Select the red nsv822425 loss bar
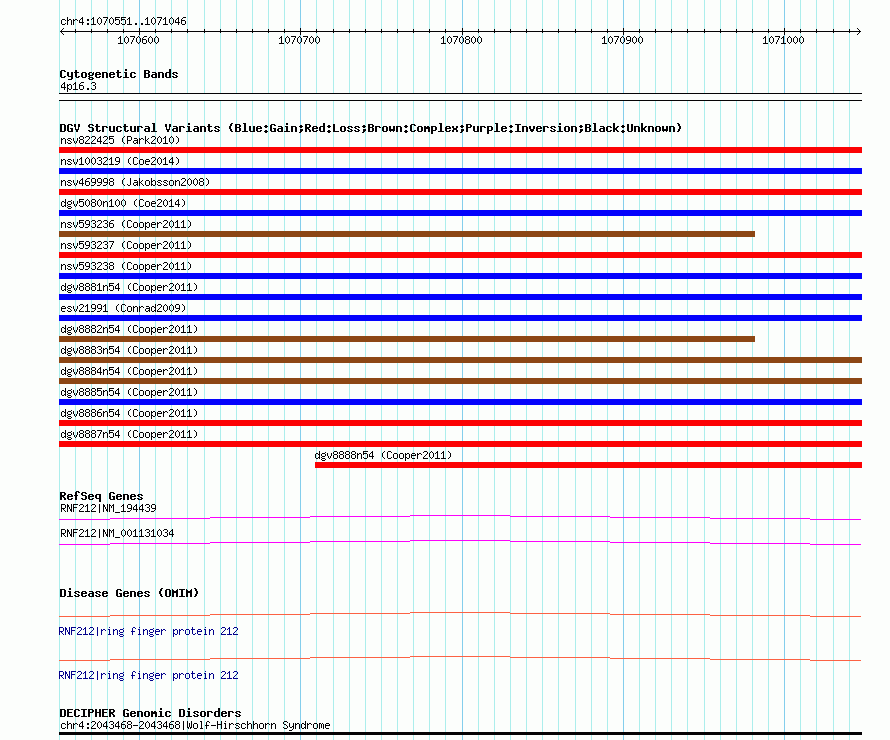890x740 pixels. [460, 150]
